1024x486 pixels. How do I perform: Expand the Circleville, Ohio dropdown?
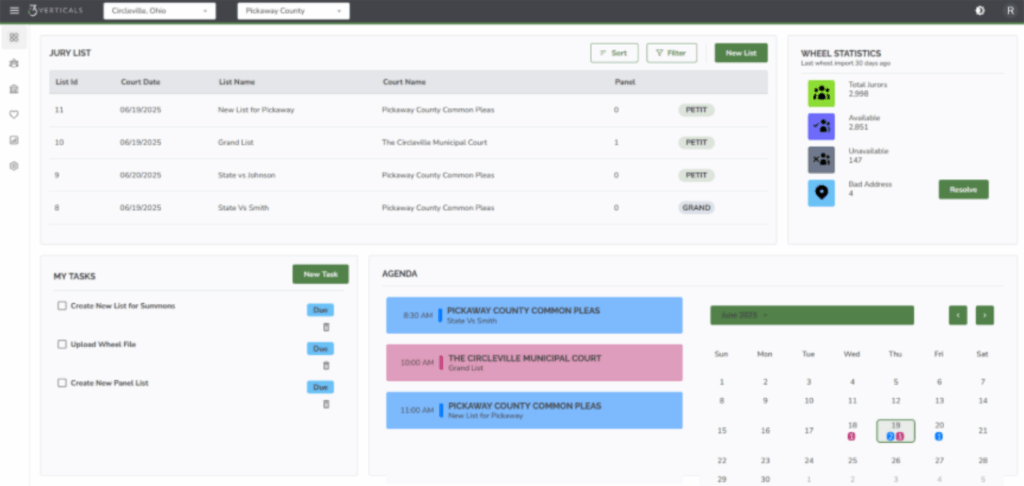point(159,11)
